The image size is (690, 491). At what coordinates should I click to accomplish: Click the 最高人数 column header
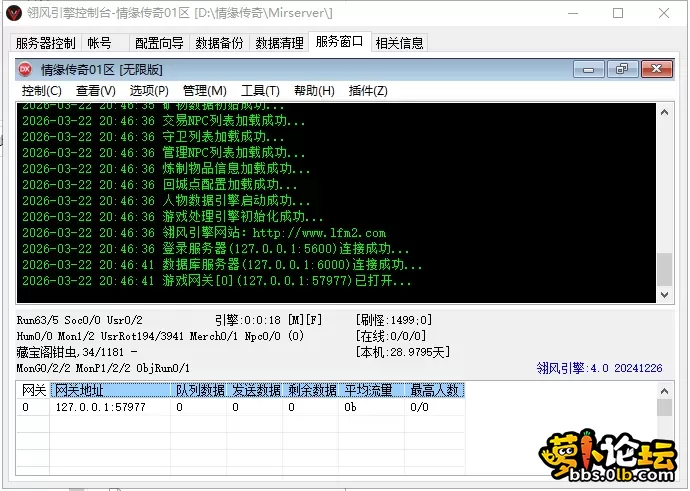tap(434, 390)
